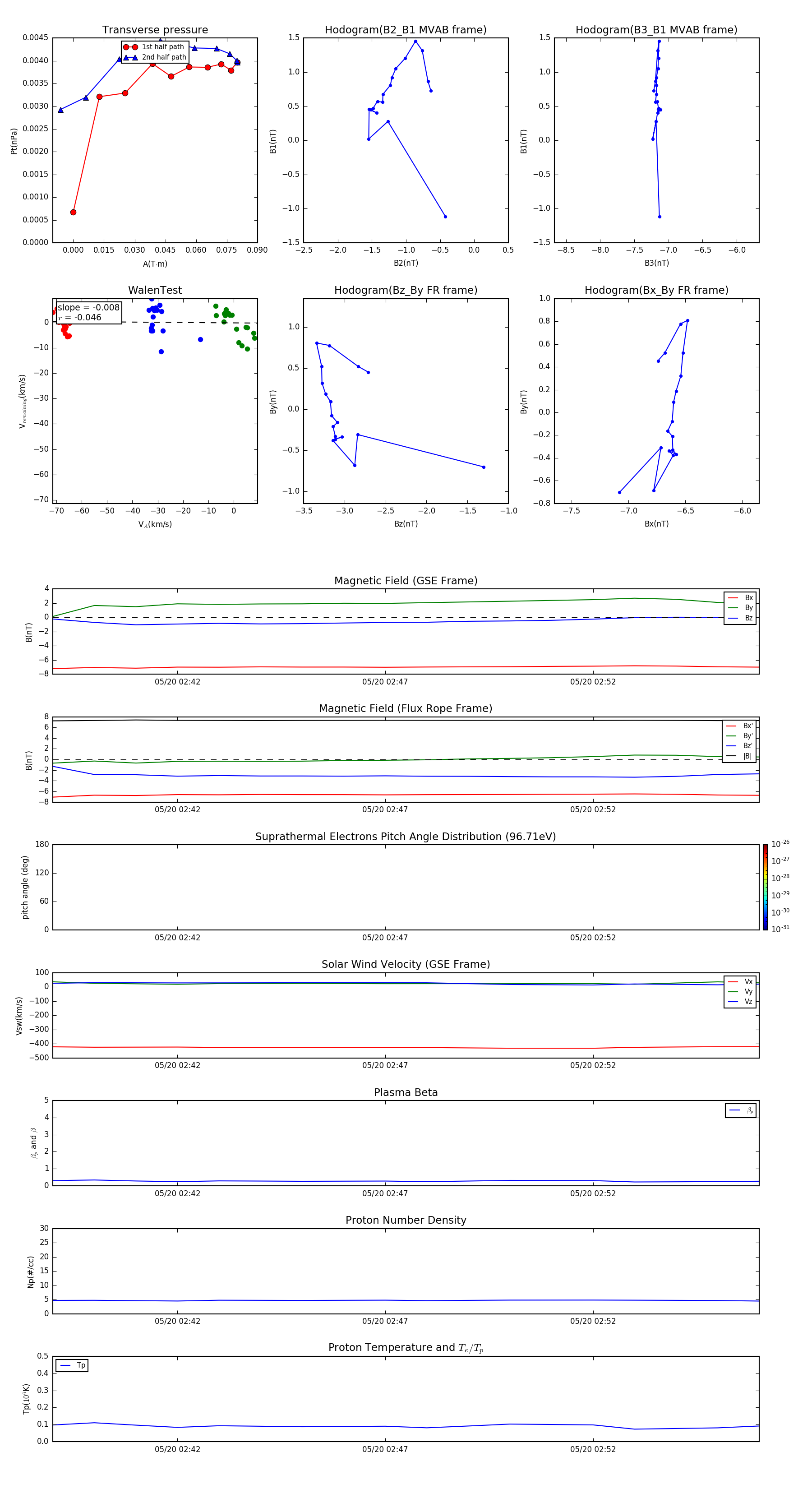This screenshot has width=812, height=1489.
Task: Click the 'Proton Number Density' title
Action: [x=406, y=1220]
